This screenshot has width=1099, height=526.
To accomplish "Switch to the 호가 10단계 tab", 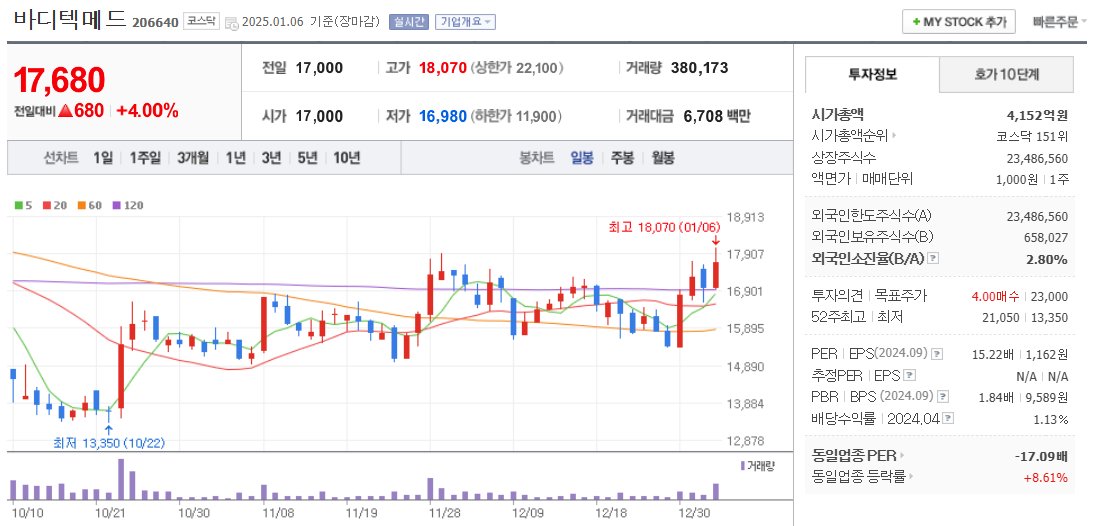I will [1006, 74].
